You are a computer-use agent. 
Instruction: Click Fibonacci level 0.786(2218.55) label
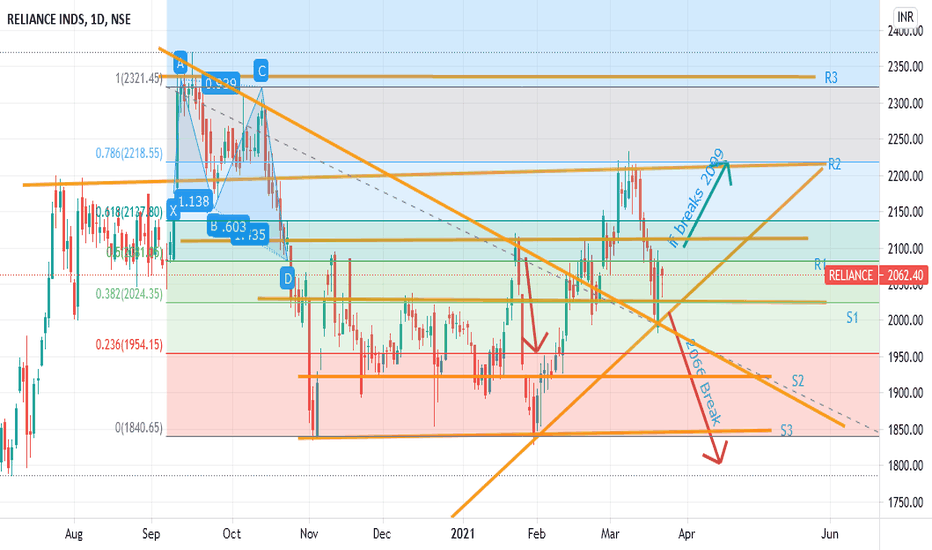[129, 153]
